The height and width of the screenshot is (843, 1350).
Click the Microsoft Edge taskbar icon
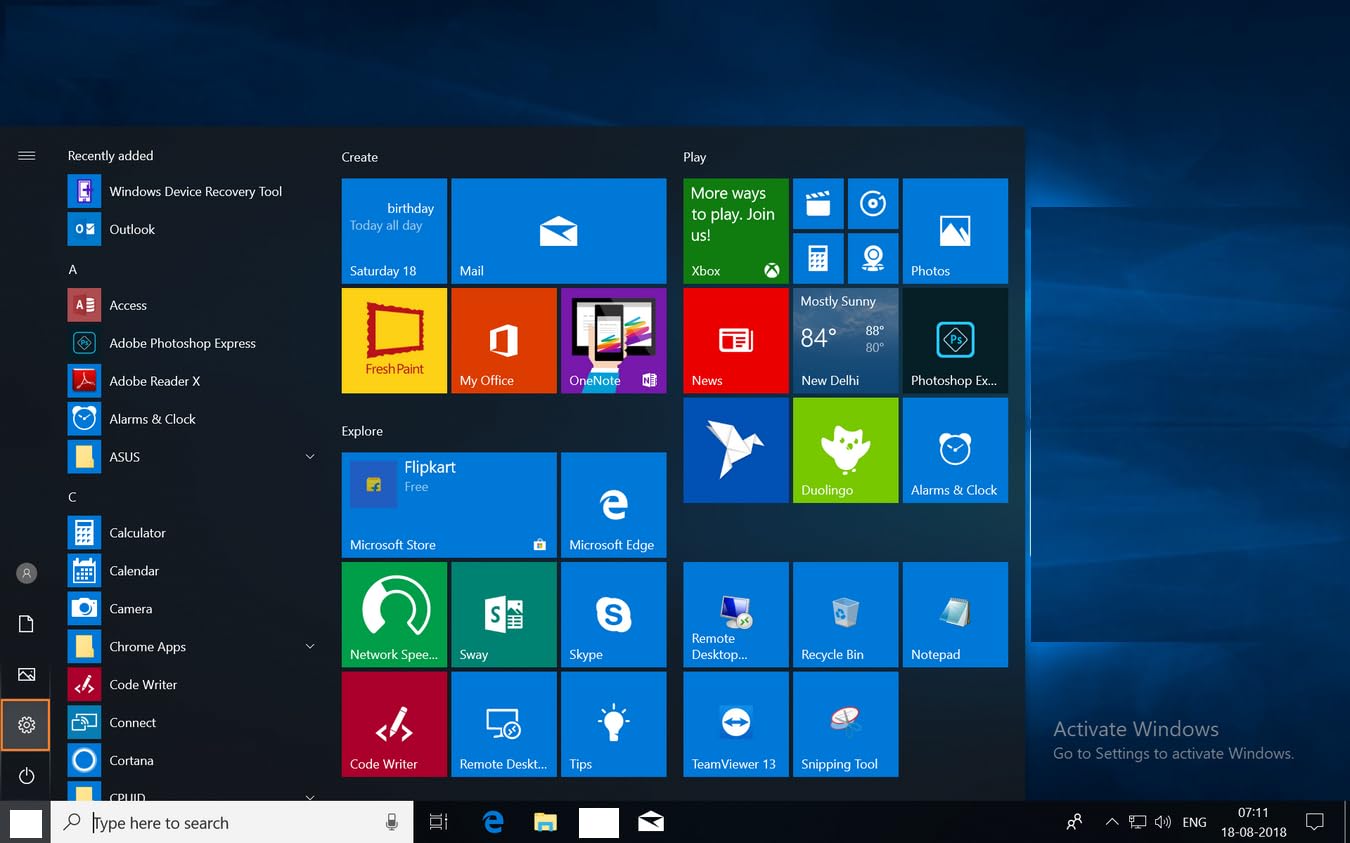(x=493, y=822)
